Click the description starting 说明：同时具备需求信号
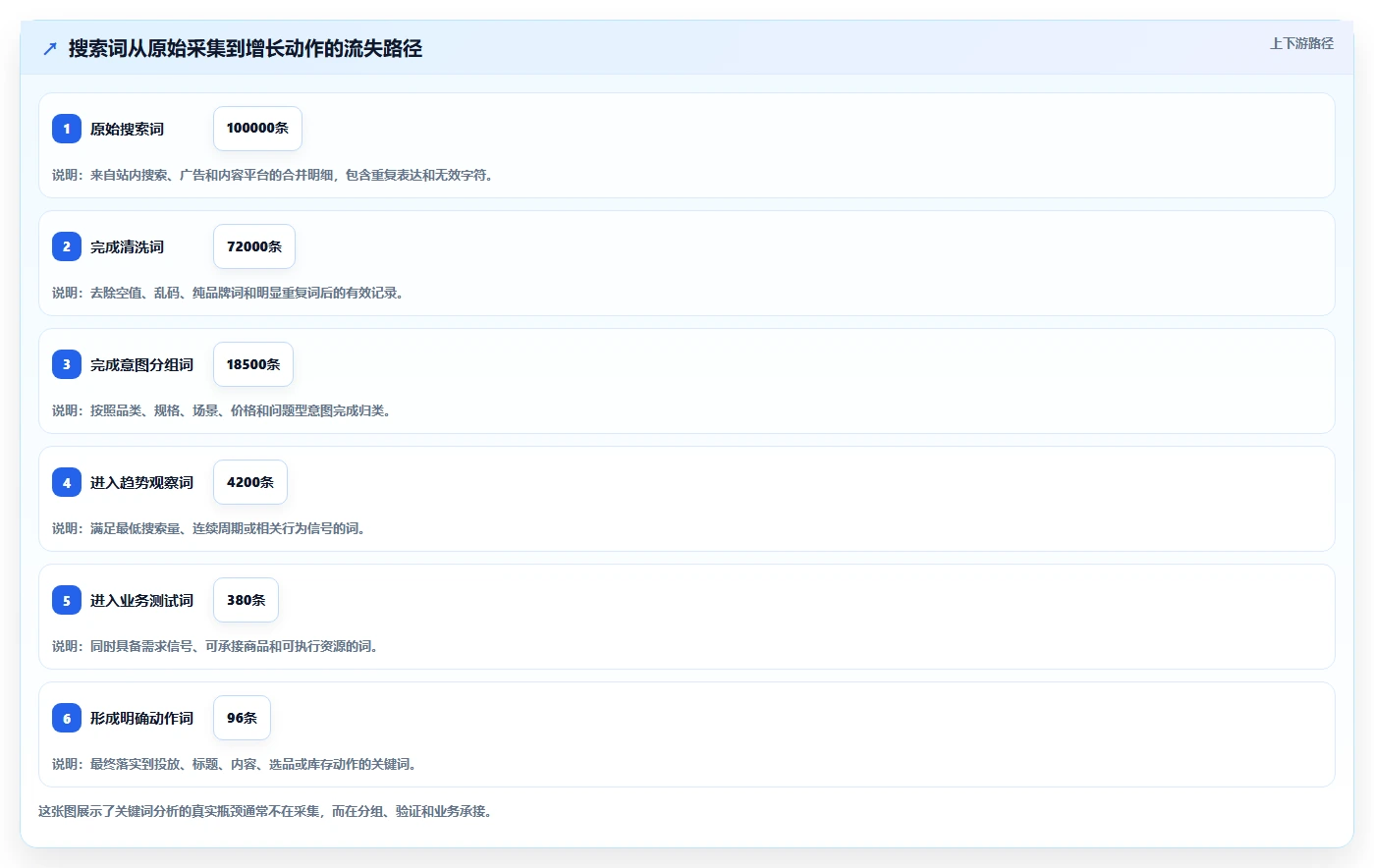This screenshot has height=868, width=1374. tap(215, 646)
